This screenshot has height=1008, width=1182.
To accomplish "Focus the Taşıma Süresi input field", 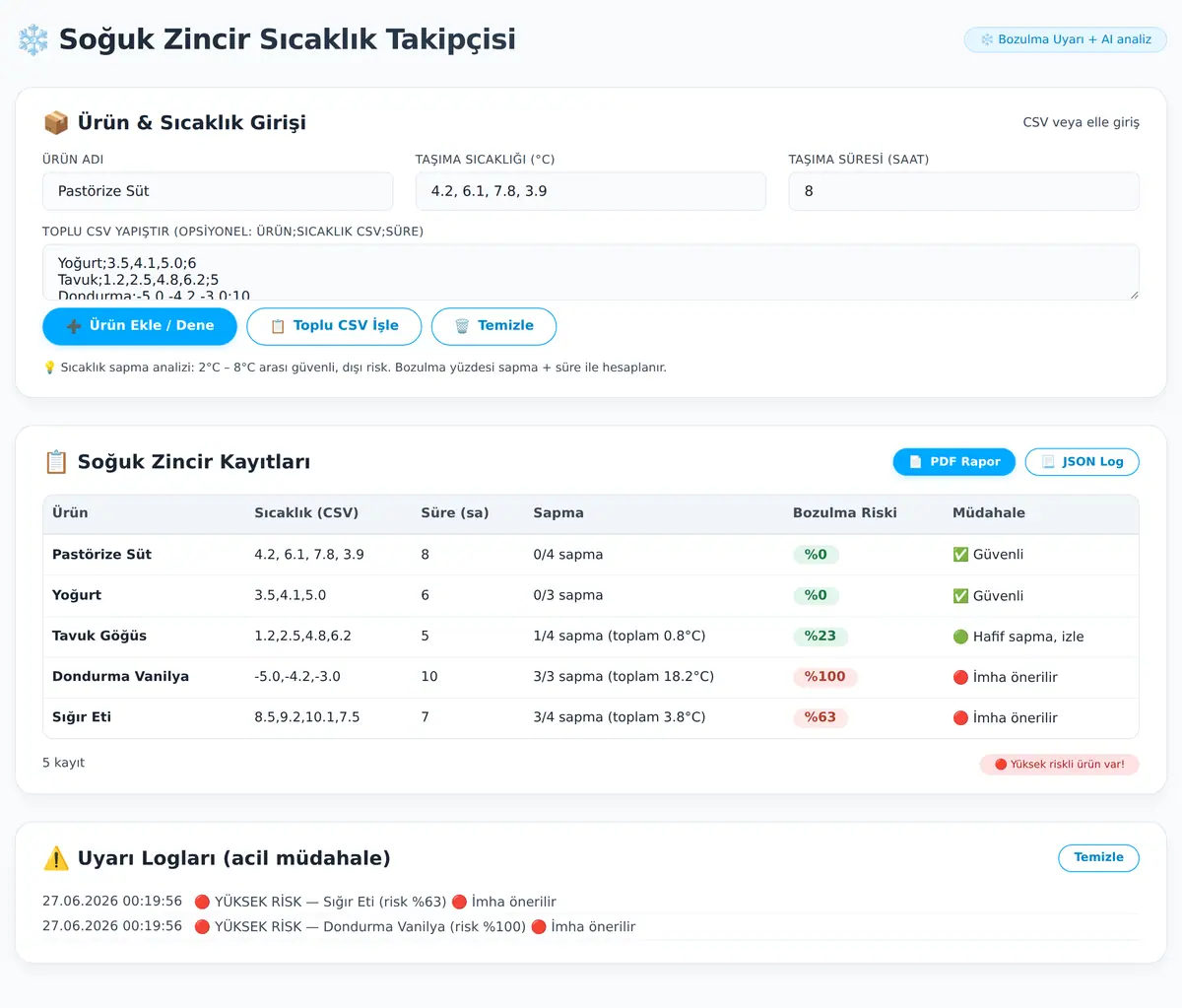I will 964,191.
